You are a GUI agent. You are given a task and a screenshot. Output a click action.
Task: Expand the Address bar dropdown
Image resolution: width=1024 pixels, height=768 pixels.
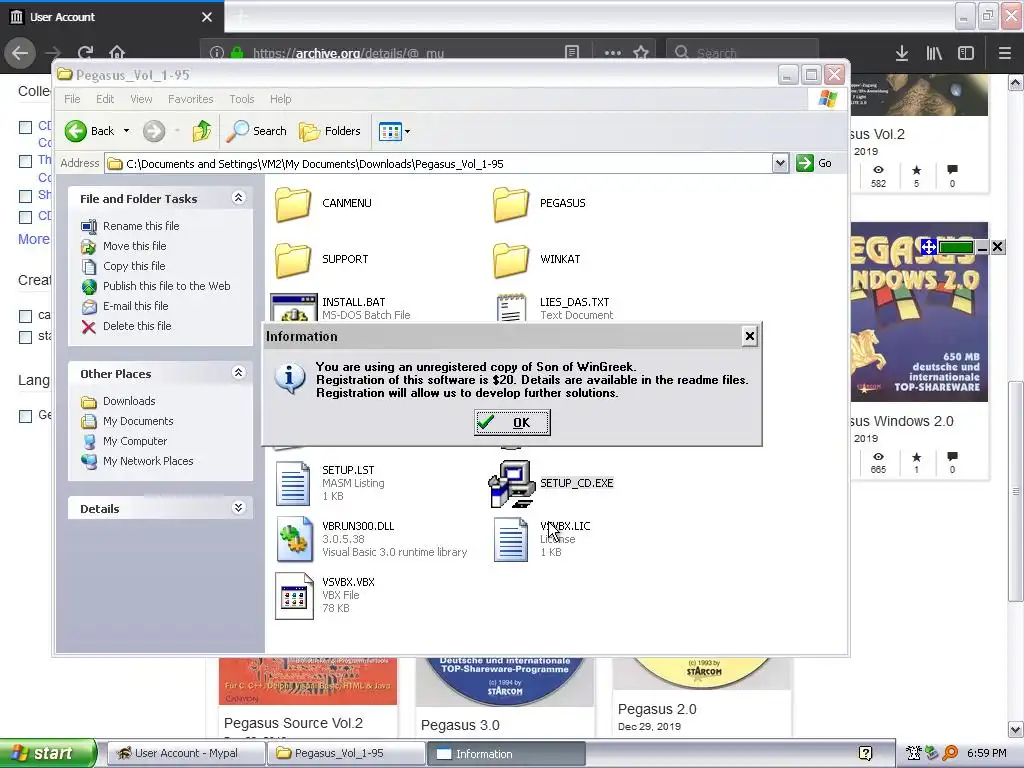click(x=780, y=163)
